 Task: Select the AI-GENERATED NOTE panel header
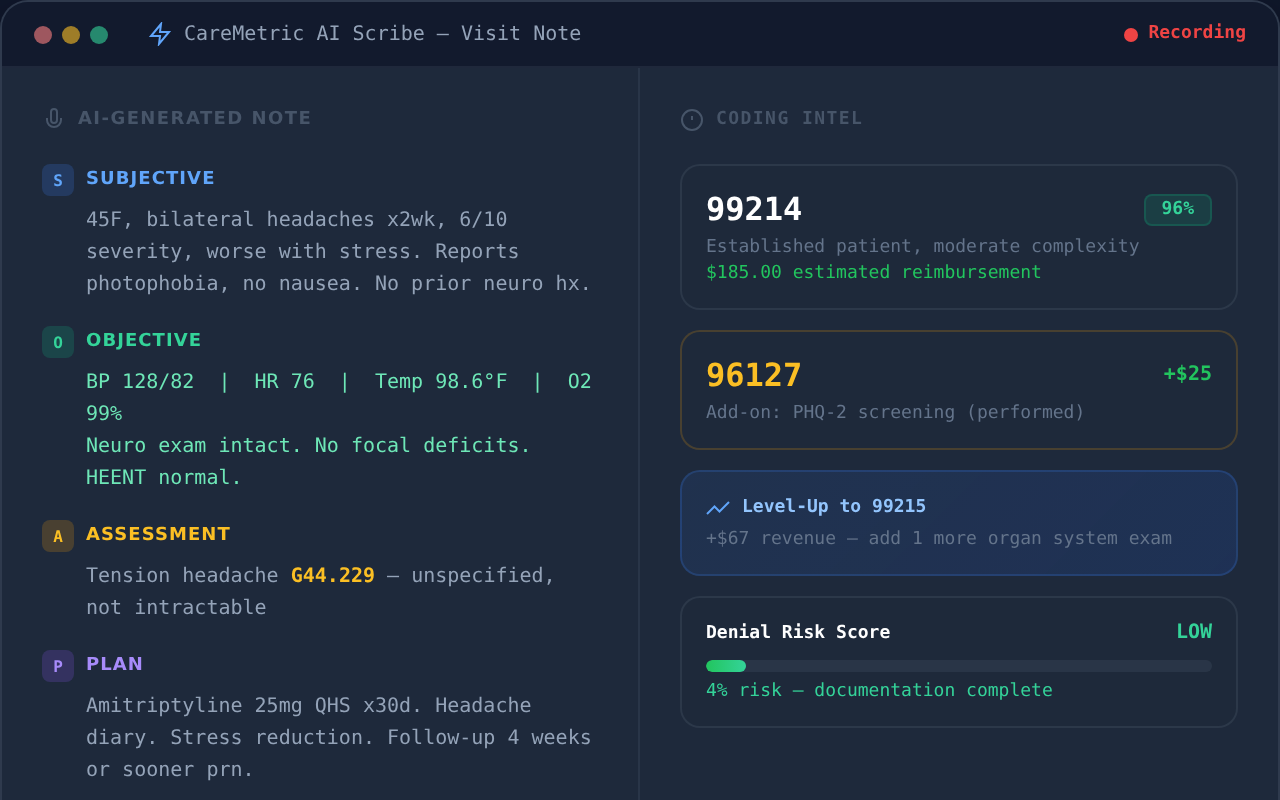click(195, 117)
